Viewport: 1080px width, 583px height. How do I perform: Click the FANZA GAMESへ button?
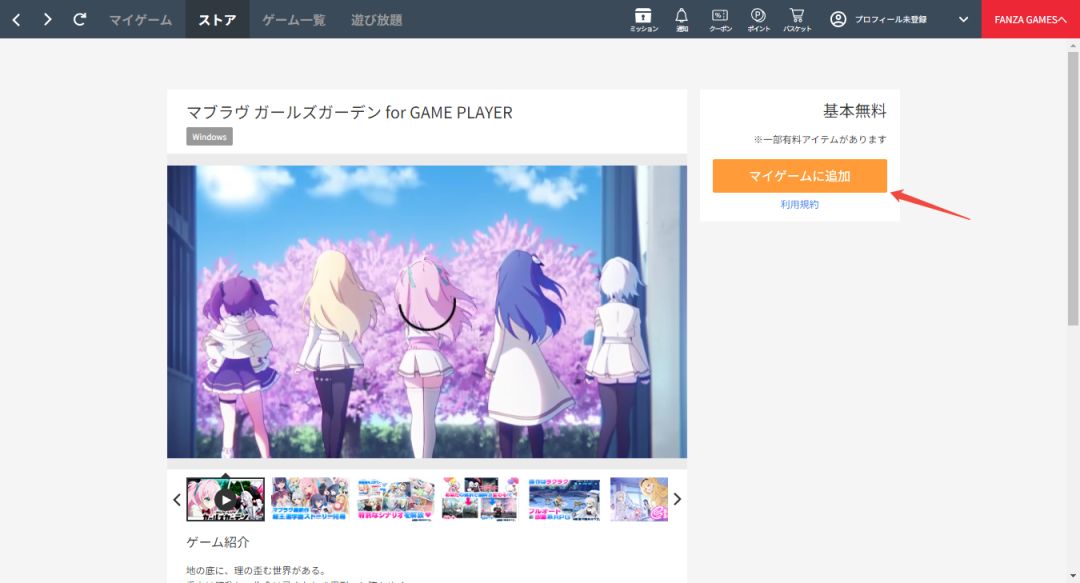pyautogui.click(x=1030, y=19)
